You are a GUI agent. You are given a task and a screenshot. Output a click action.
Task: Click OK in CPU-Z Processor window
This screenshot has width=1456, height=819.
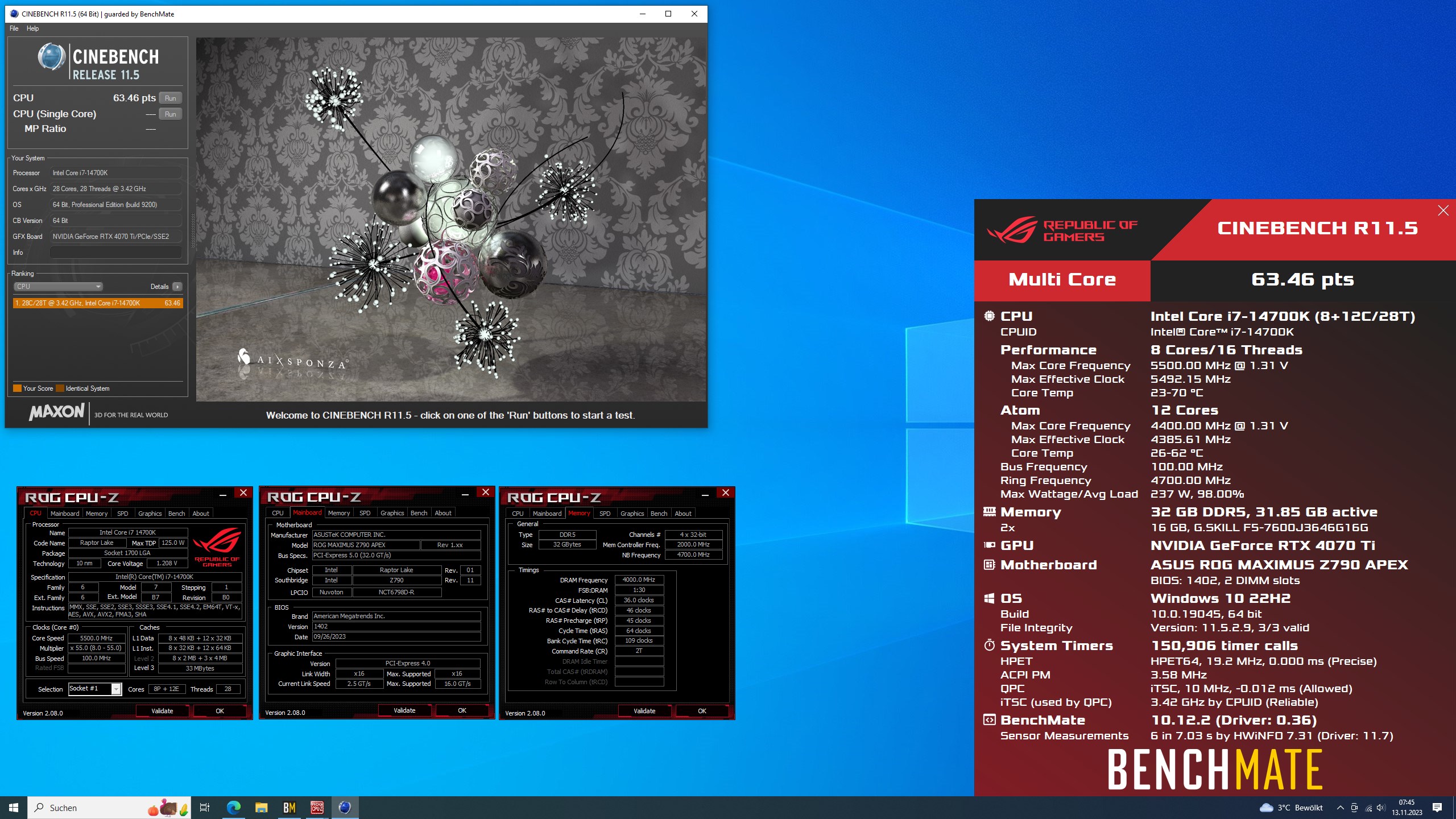(x=220, y=711)
